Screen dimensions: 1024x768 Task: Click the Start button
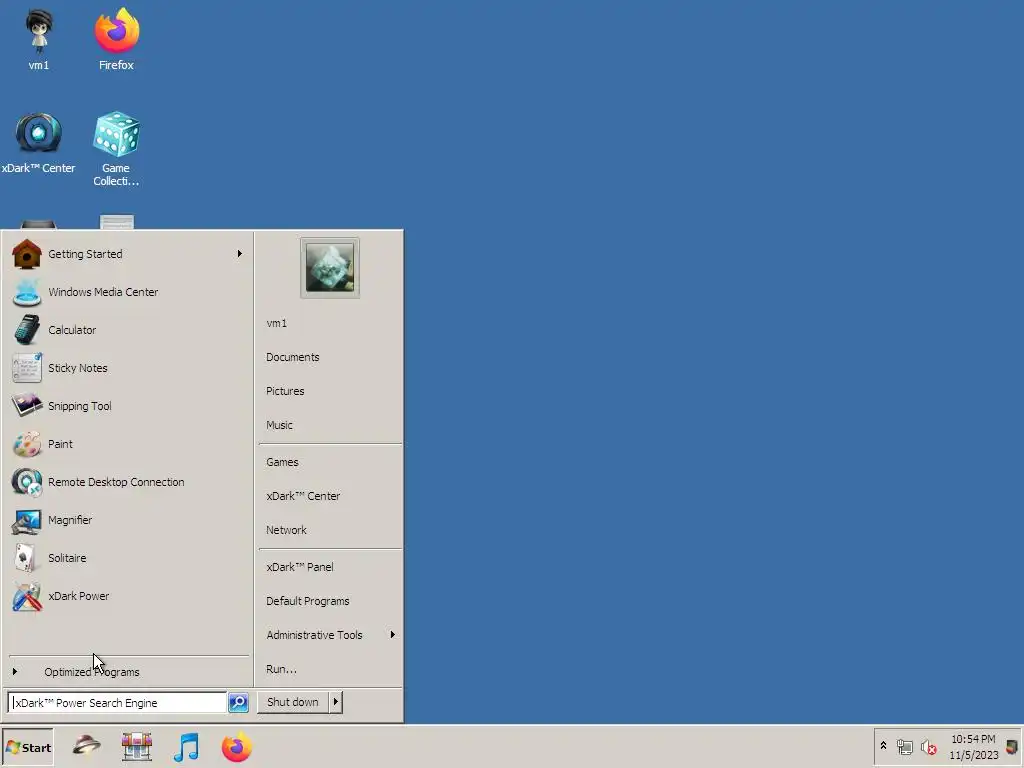click(27, 747)
